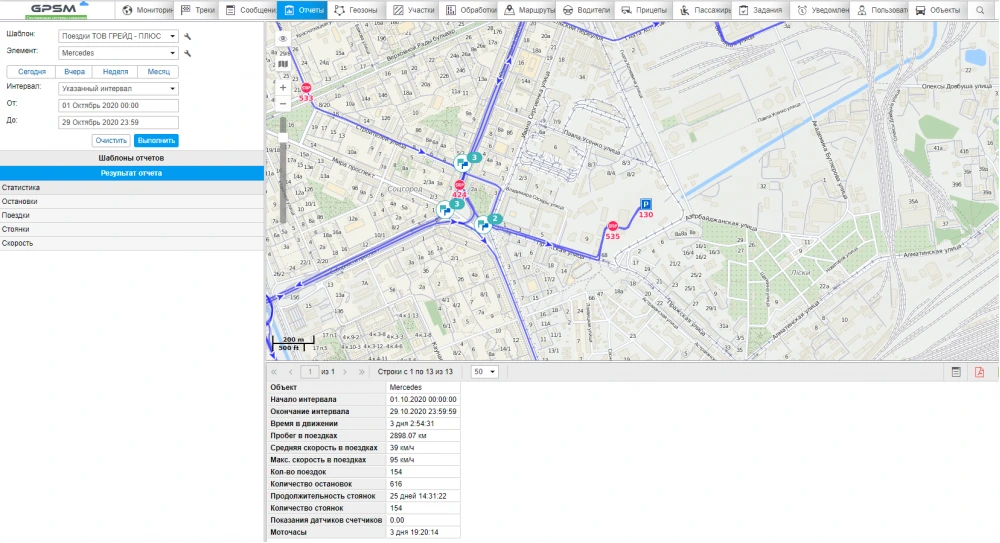Click the parking marker 130 on map
Screen dimensions: 1000x543
[645, 204]
